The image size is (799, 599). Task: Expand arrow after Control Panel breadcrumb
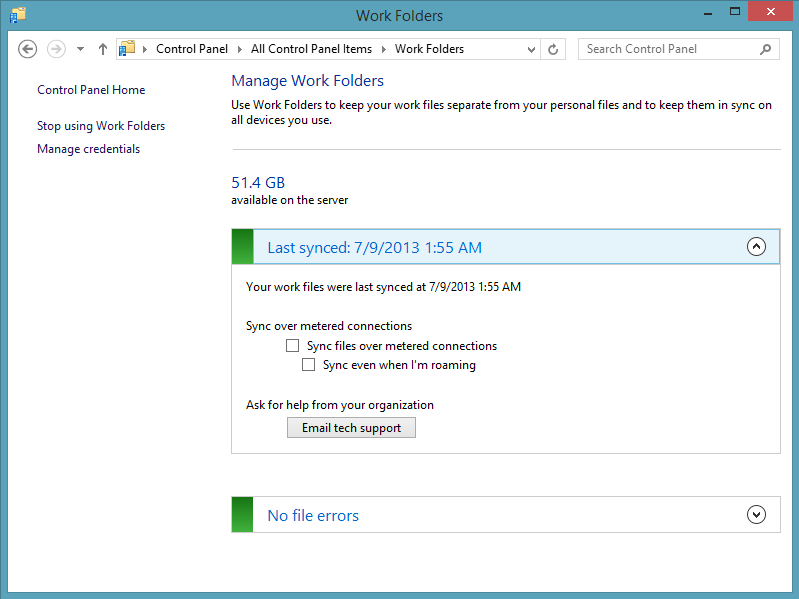coord(239,49)
